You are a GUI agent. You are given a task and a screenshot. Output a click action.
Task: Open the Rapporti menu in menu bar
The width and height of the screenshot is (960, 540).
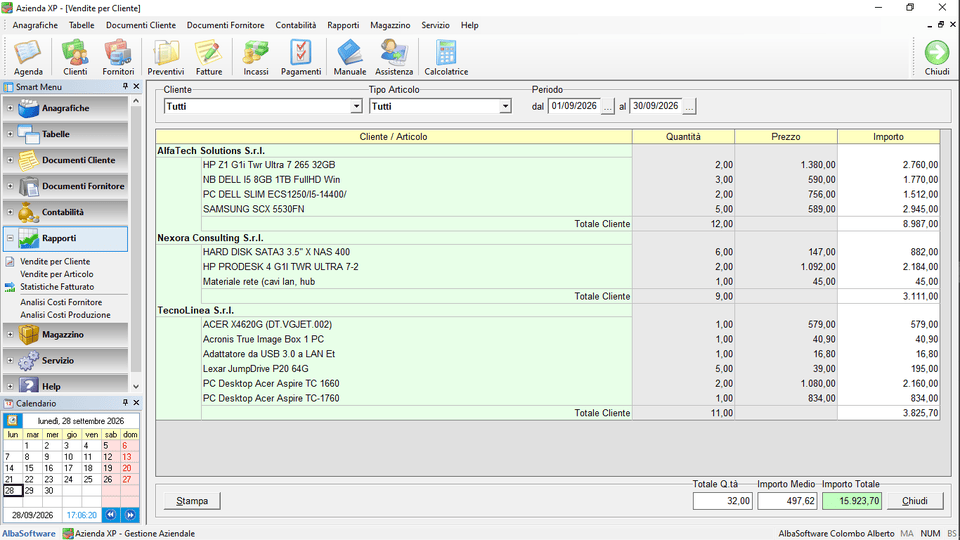pyautogui.click(x=343, y=25)
